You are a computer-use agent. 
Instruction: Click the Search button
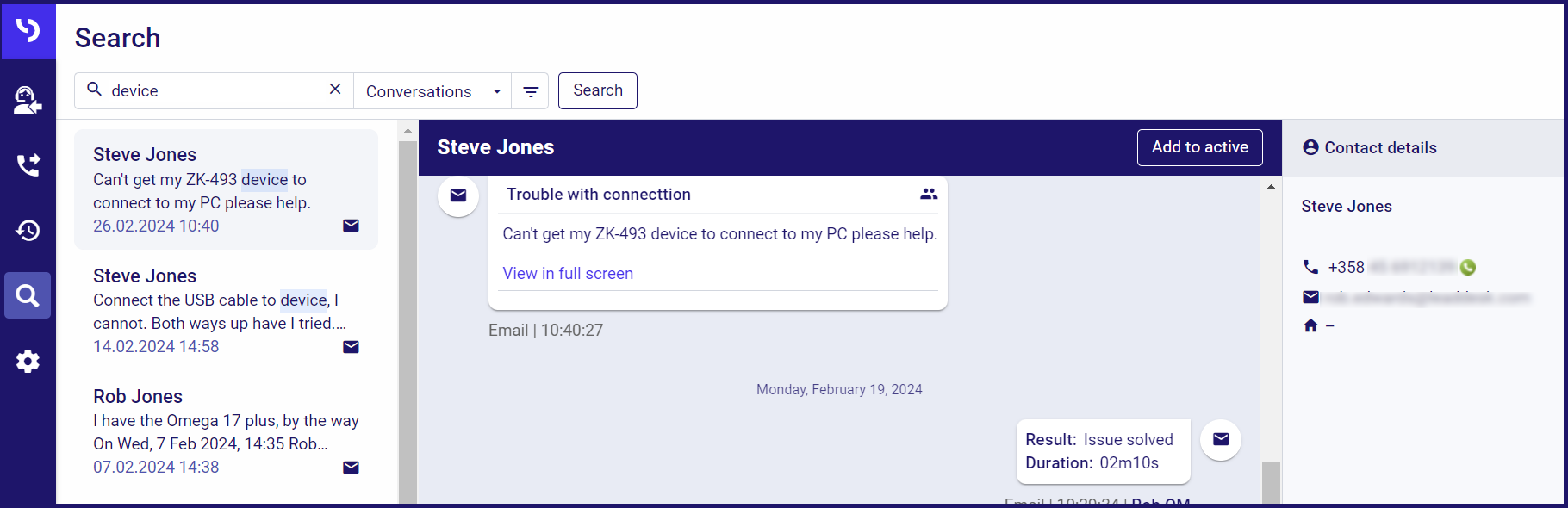598,90
